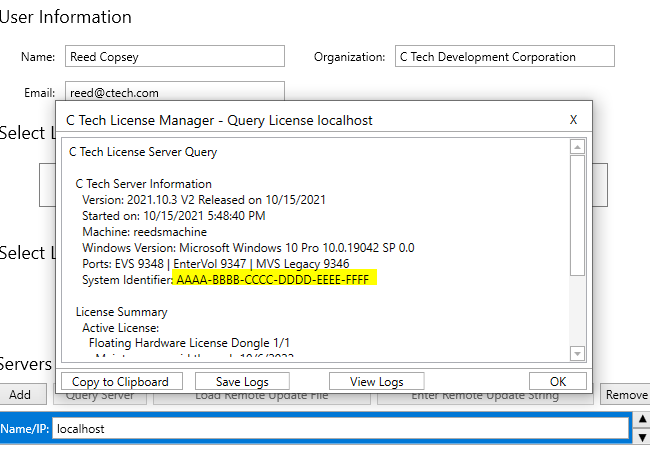Move server down with the down arrow
650x465 pixels.
pyautogui.click(x=642, y=436)
